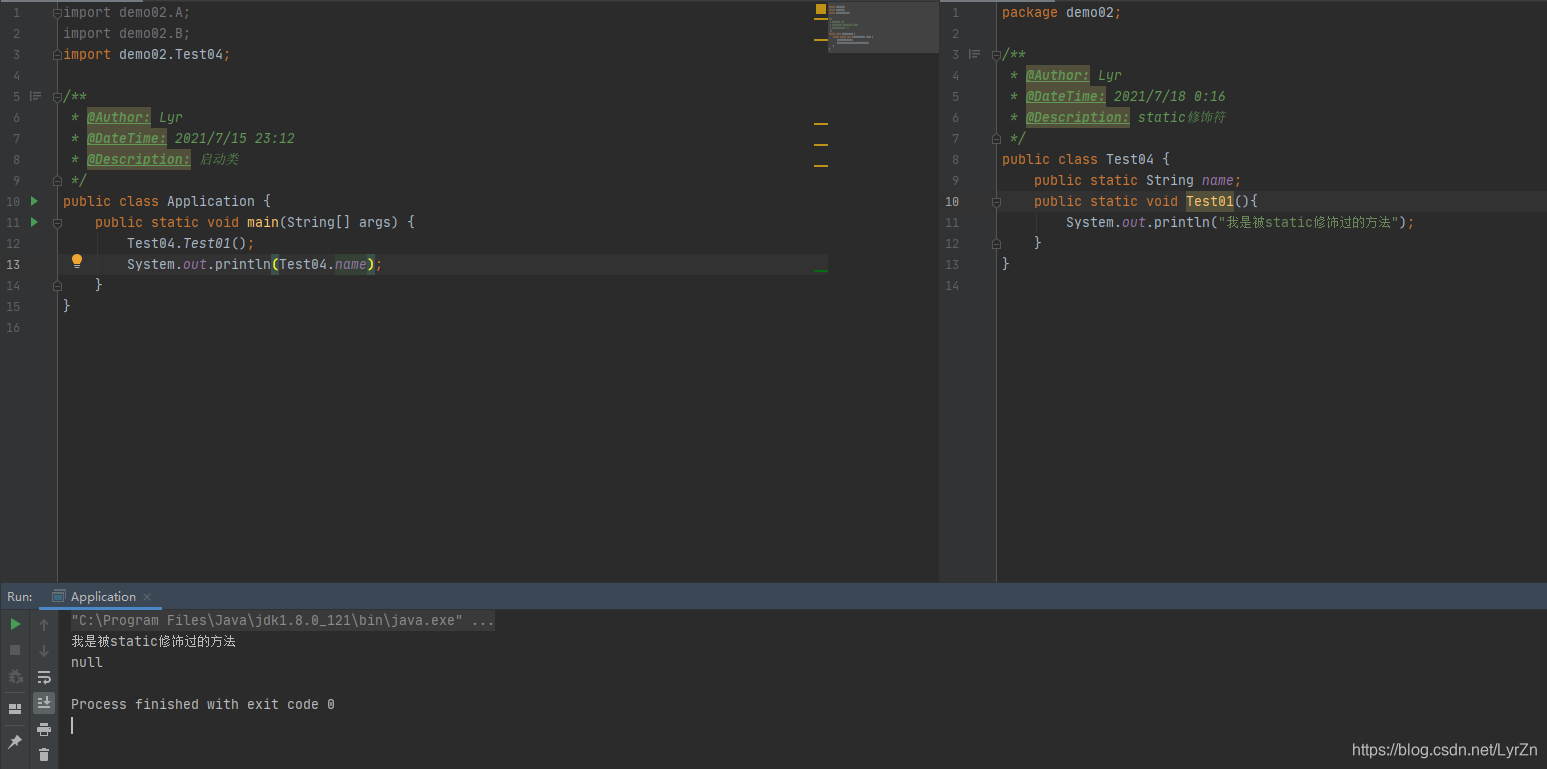Viewport: 1547px width, 769px height.
Task: Collapse Javadoc comment in Test04 file
Action: [x=996, y=54]
